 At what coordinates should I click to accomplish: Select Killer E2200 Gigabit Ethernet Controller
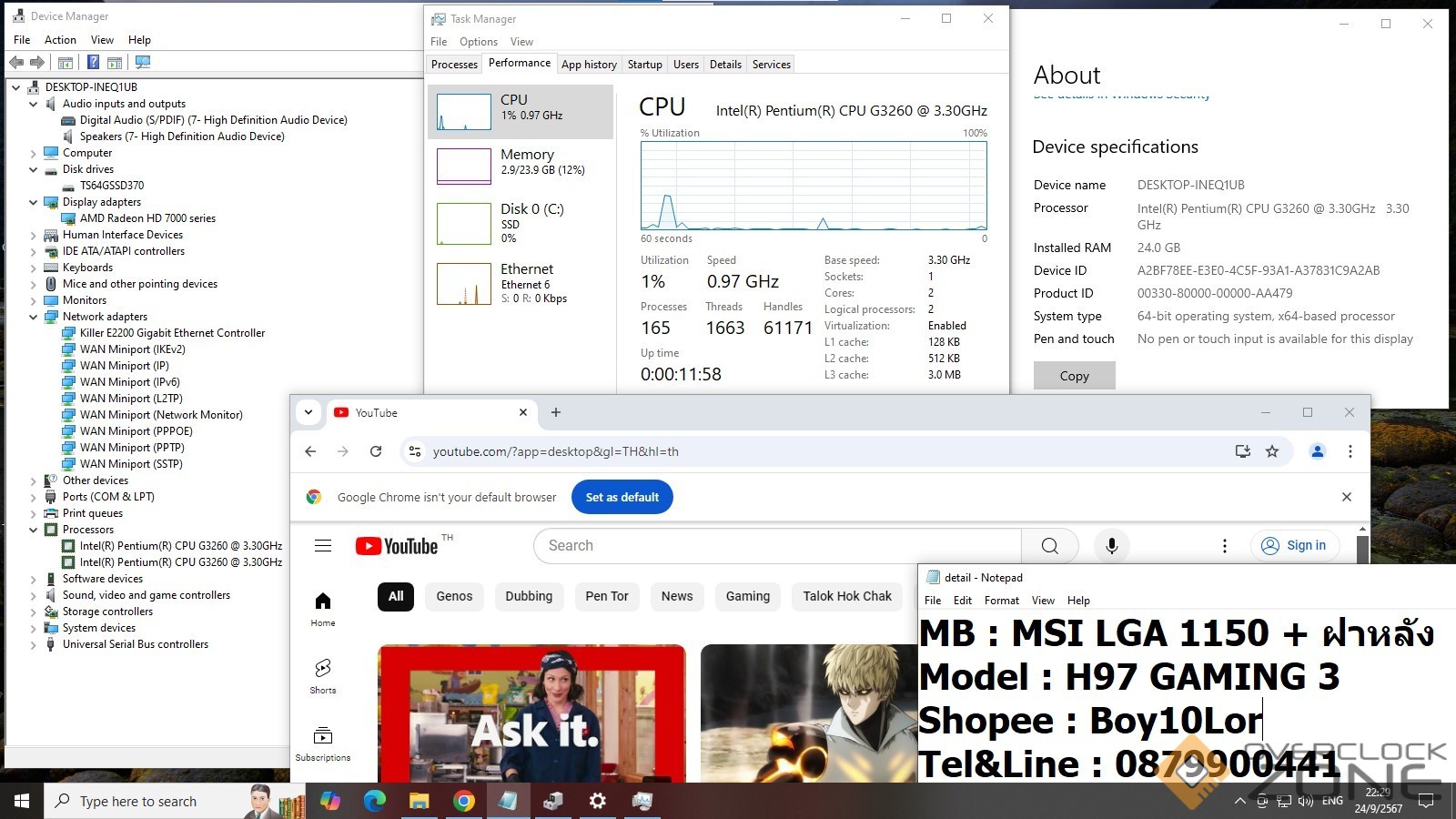(172, 333)
